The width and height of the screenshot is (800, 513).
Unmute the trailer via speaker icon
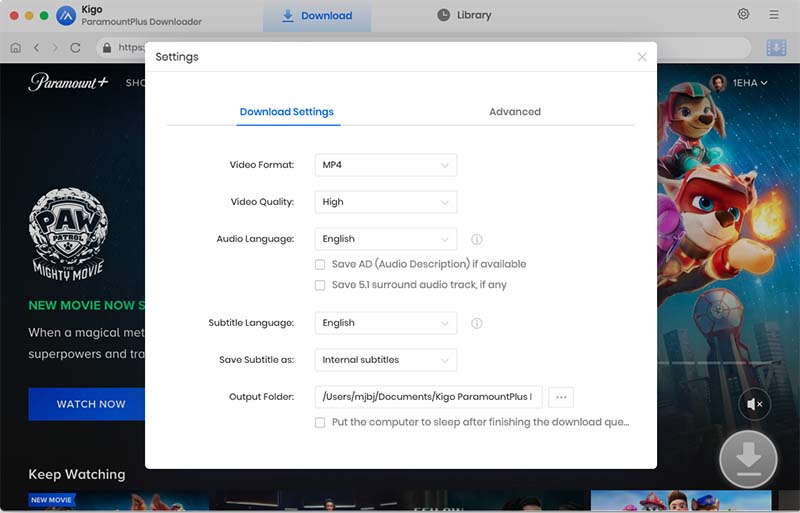coord(754,404)
